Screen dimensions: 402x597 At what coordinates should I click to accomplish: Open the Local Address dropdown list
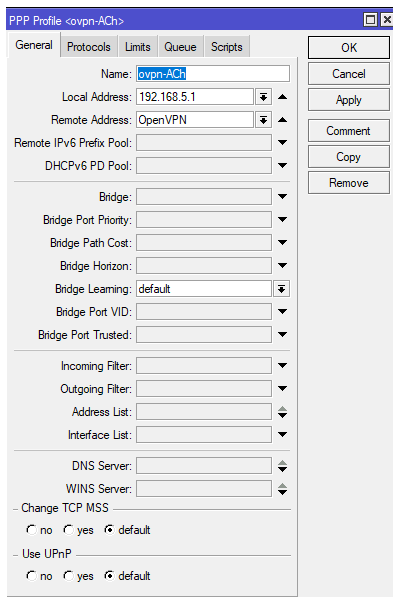click(263, 97)
